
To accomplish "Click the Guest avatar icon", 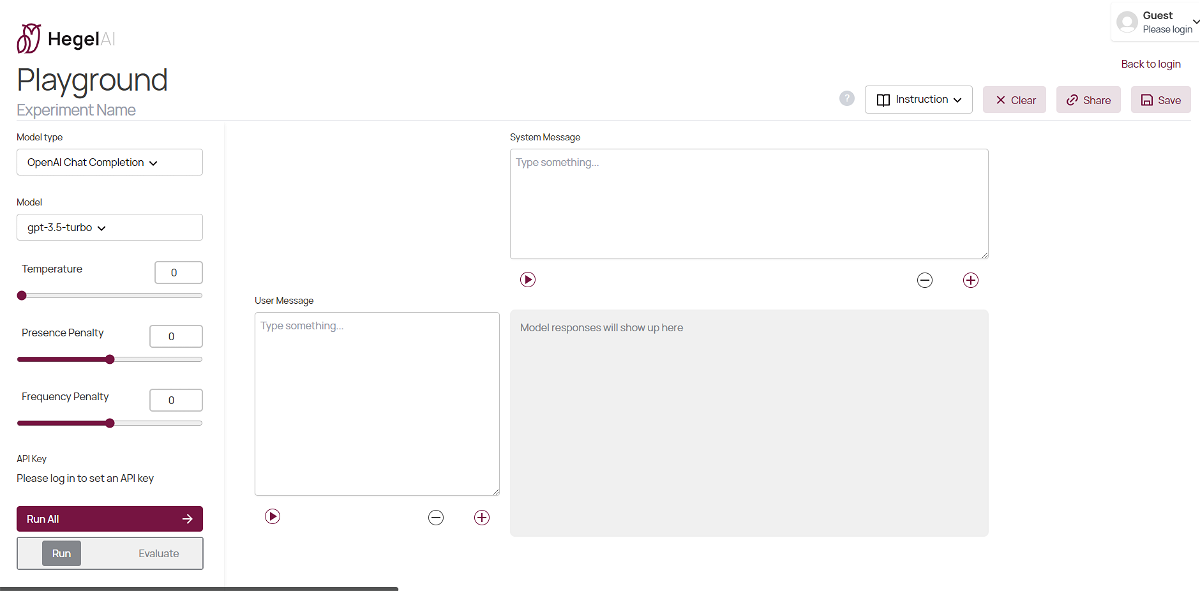I will [1127, 22].
